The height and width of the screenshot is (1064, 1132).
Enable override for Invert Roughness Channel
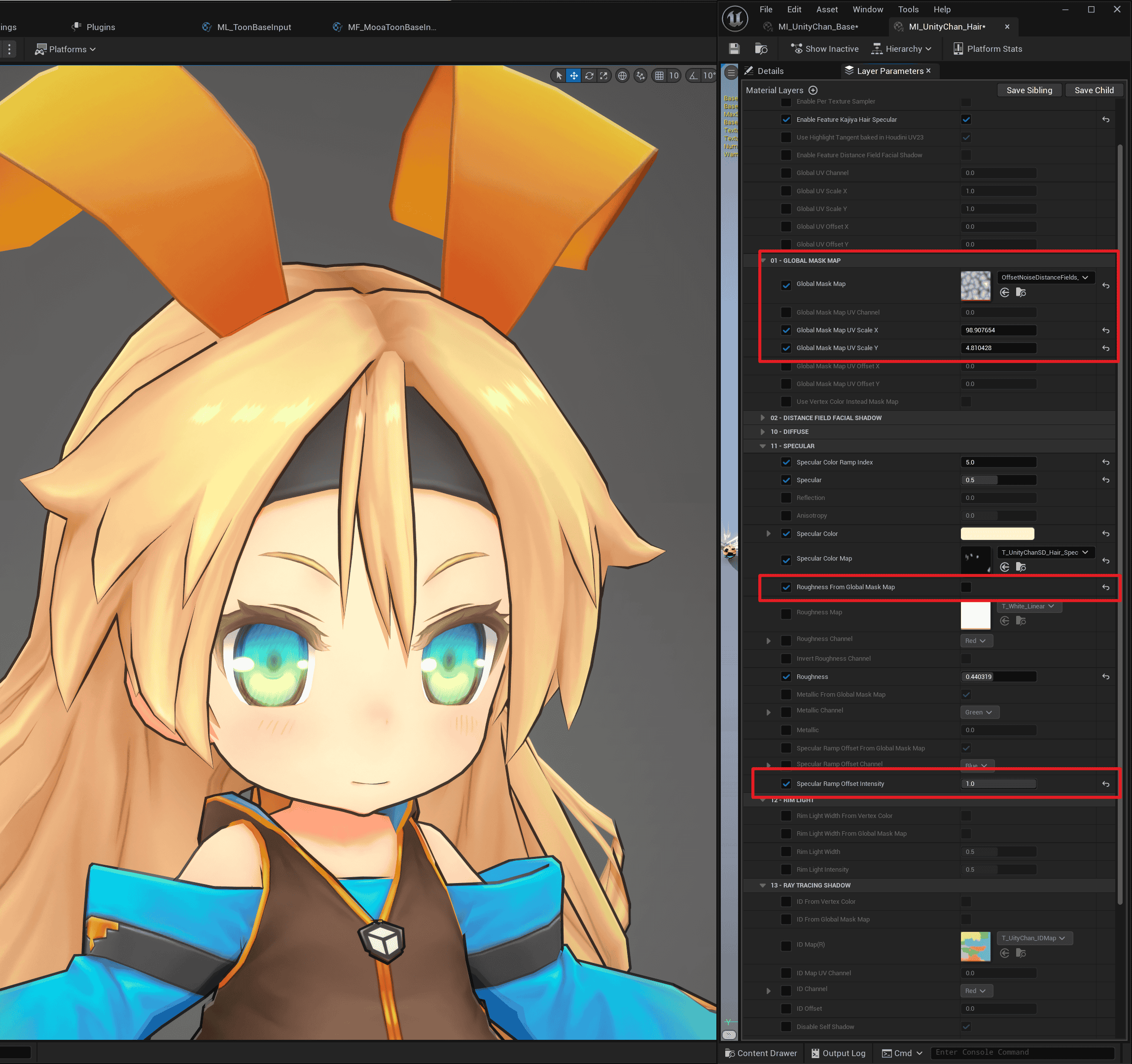(786, 659)
